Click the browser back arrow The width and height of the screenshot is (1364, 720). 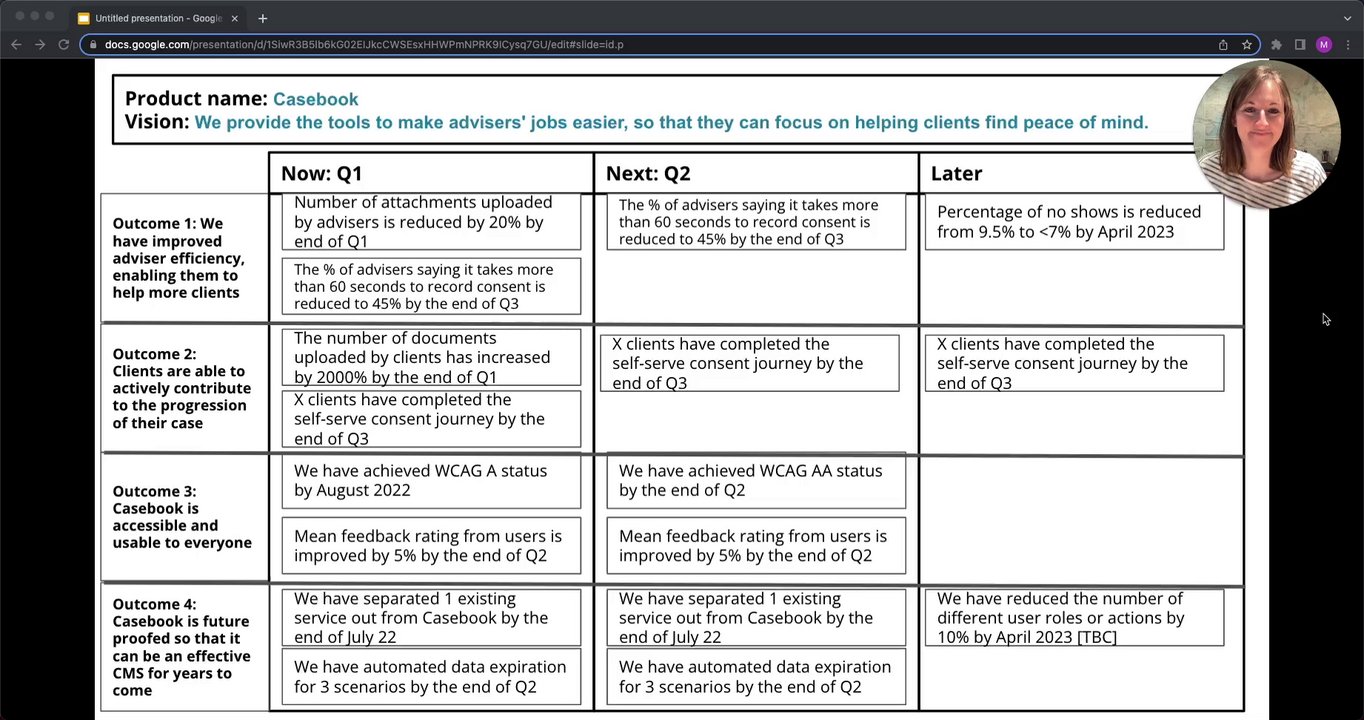coord(16,44)
